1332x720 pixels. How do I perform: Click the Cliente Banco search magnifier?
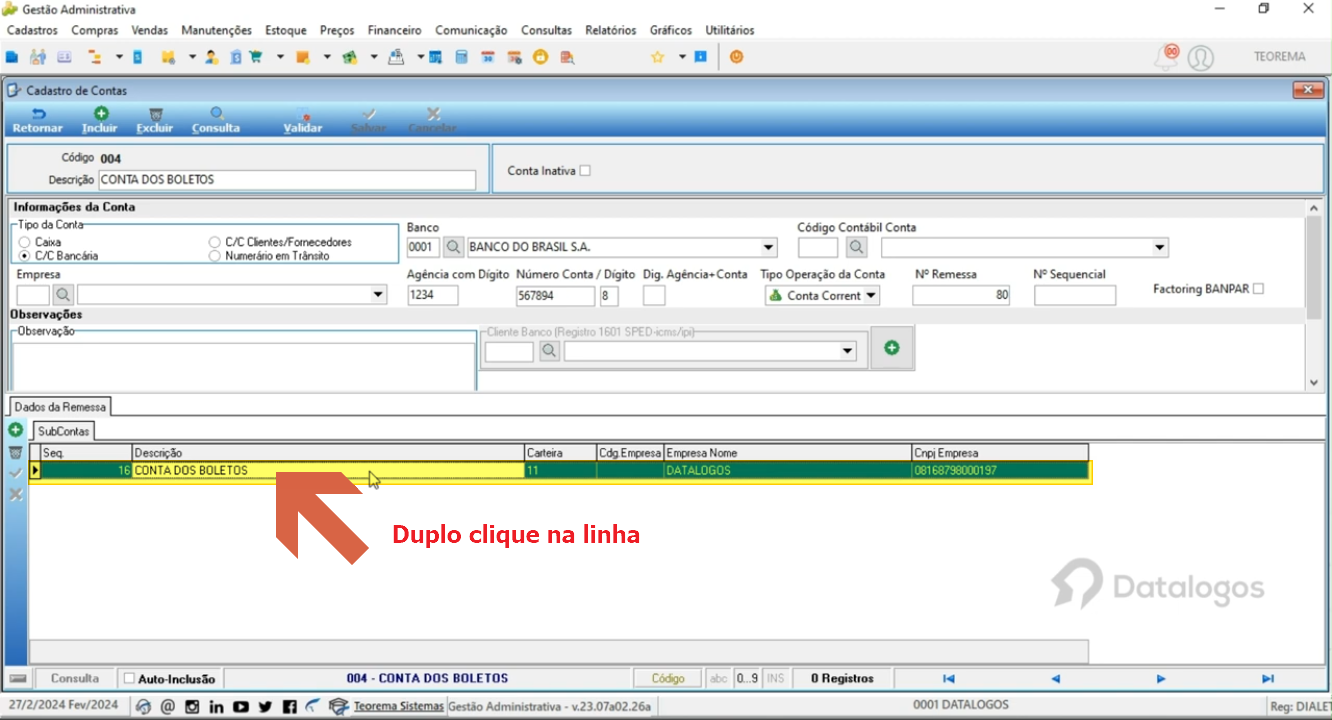[549, 351]
